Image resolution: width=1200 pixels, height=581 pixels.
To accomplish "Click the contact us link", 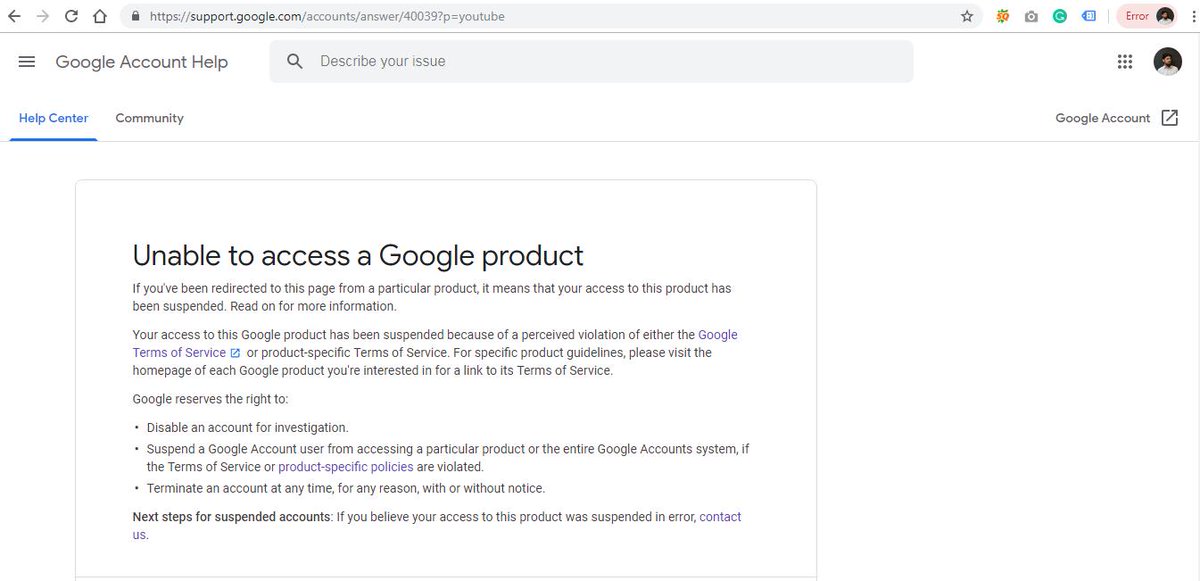I will (x=720, y=517).
